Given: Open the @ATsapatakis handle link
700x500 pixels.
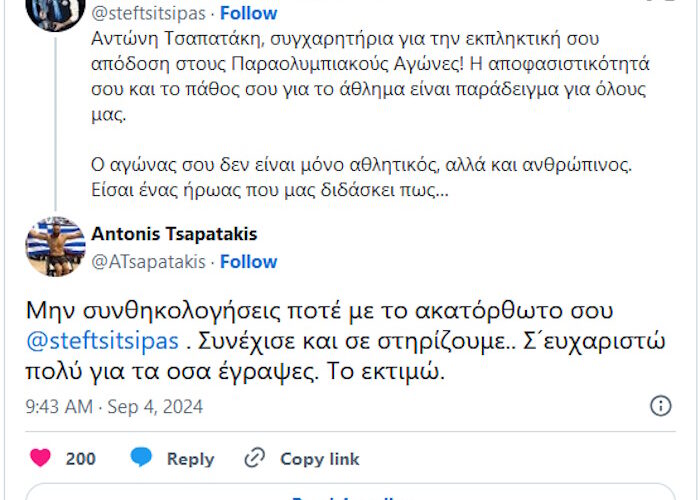Looking at the screenshot, I should coord(148,261).
